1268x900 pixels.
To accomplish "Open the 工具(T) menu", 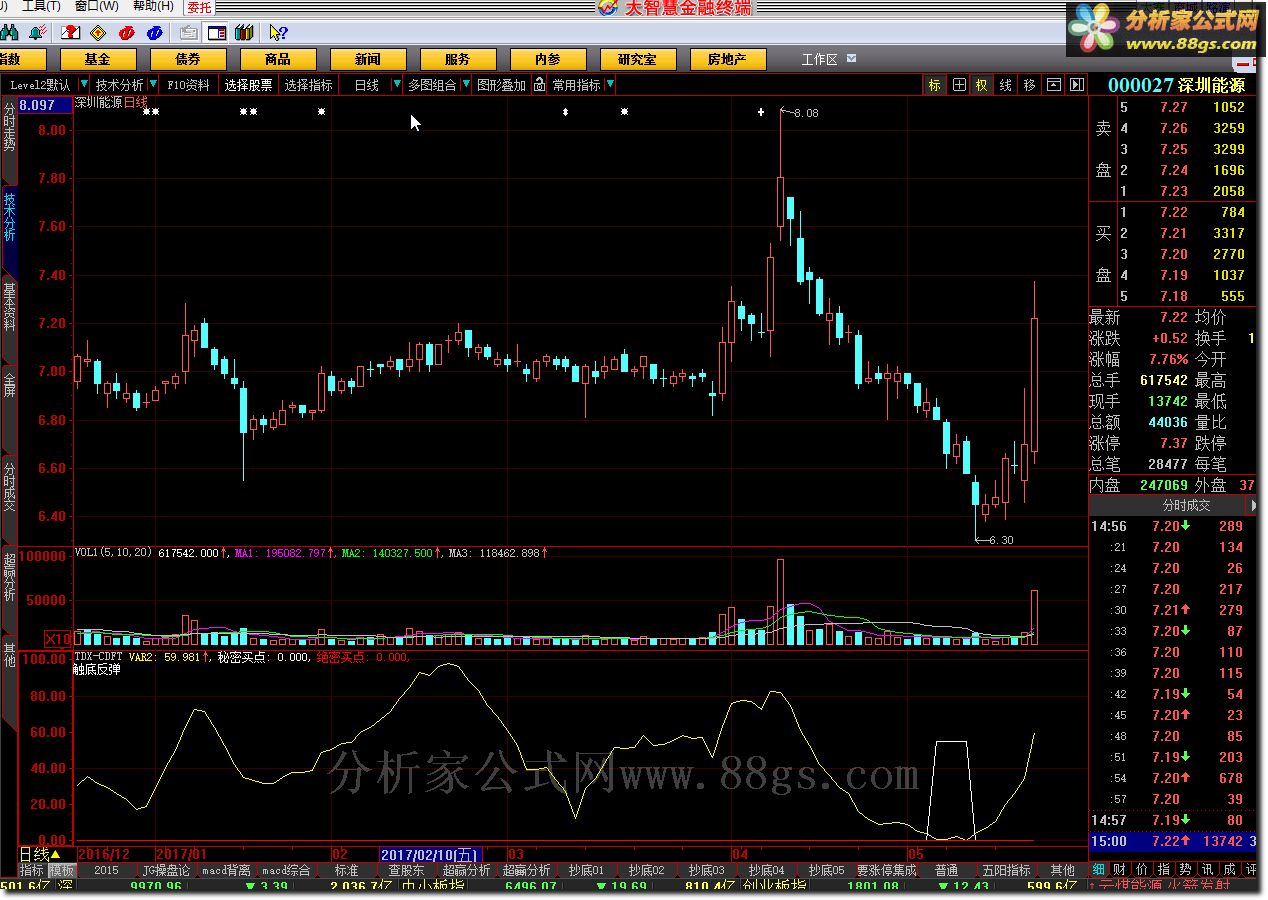I will point(41,7).
